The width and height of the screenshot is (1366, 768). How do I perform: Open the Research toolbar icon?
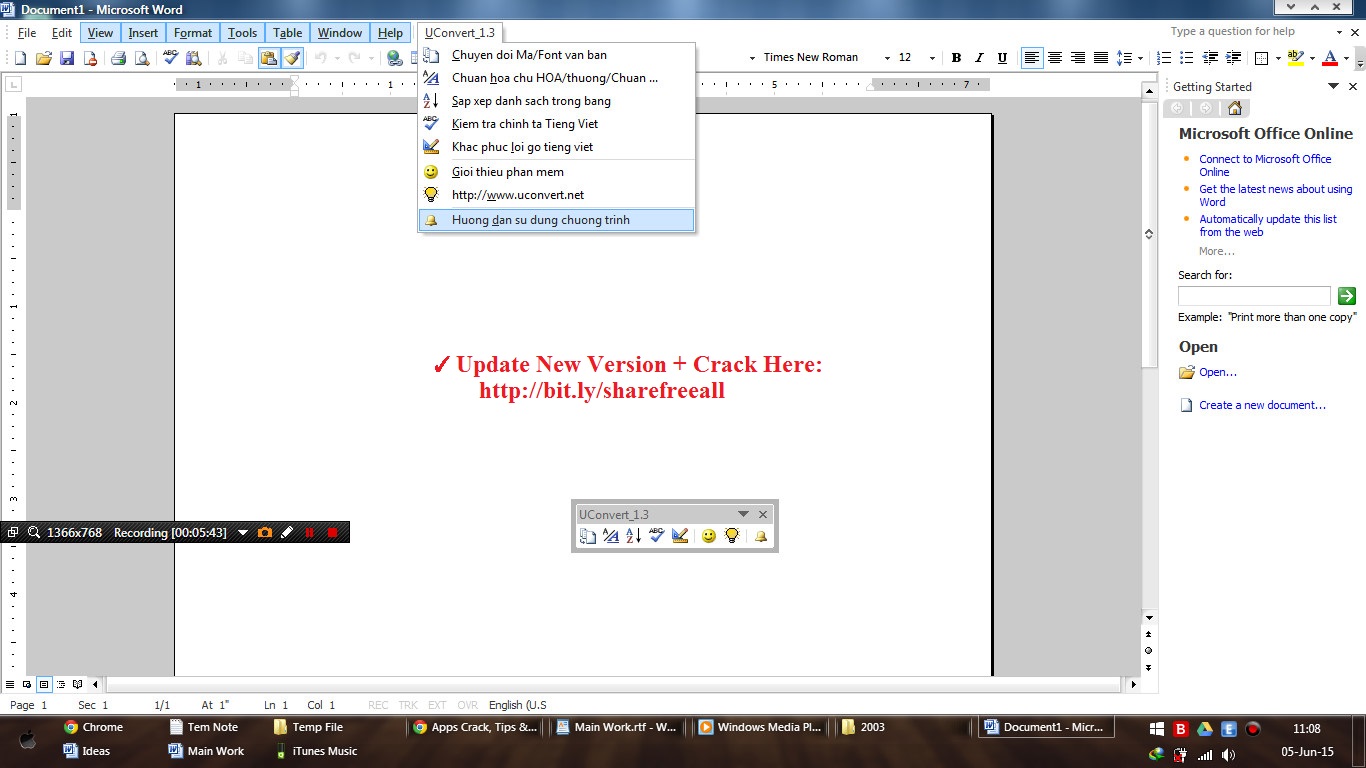[x=193, y=58]
